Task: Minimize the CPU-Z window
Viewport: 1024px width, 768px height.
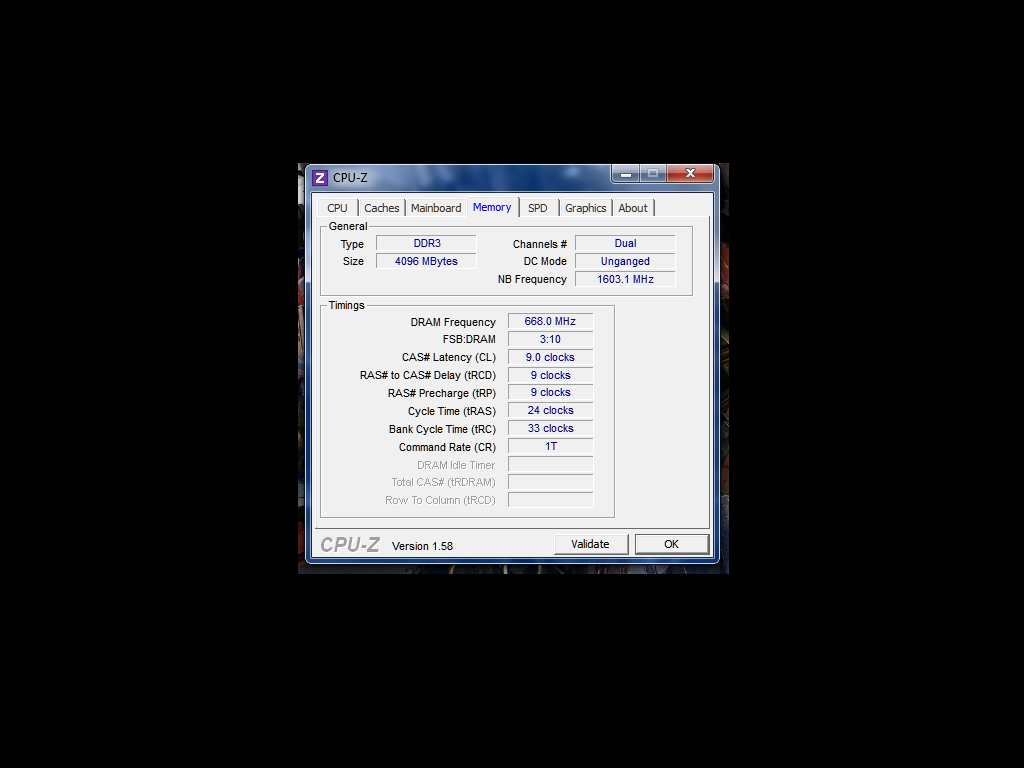Action: 626,174
